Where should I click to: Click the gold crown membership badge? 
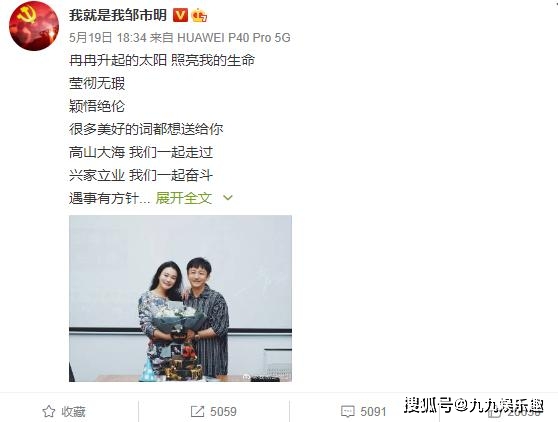[x=199, y=15]
